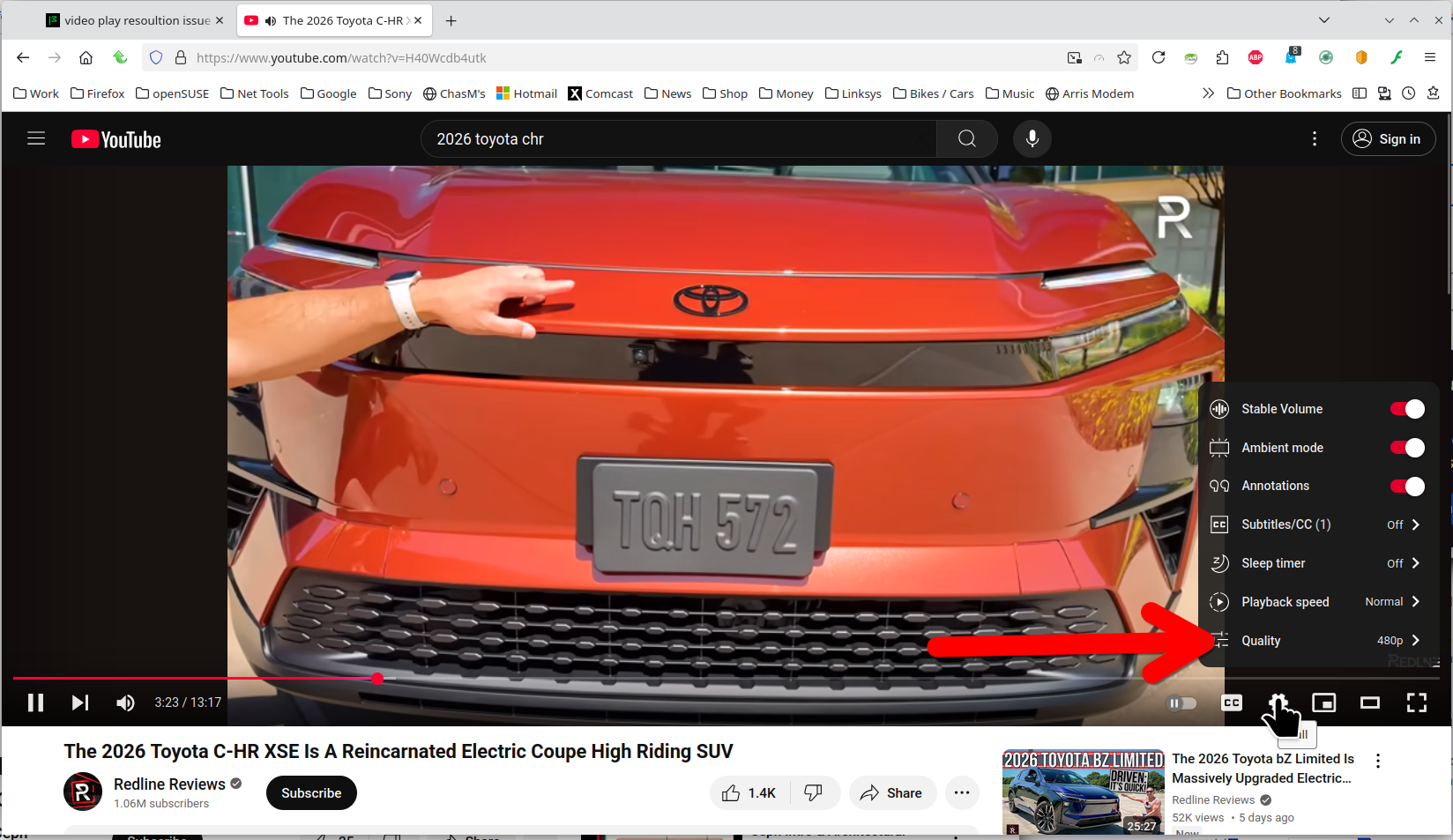Open the Work bookmarks folder

(36, 93)
